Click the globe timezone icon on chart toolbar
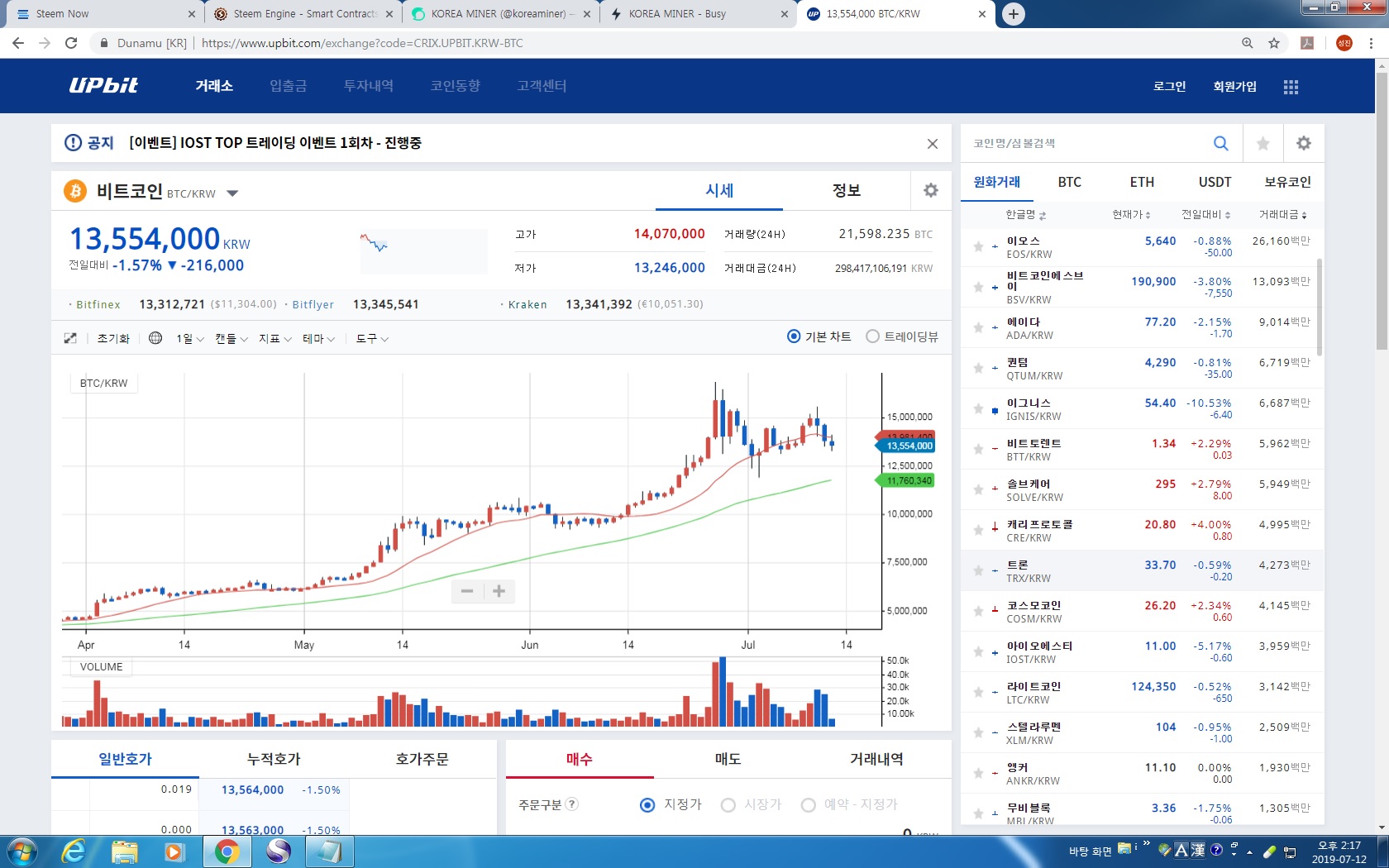 (155, 338)
